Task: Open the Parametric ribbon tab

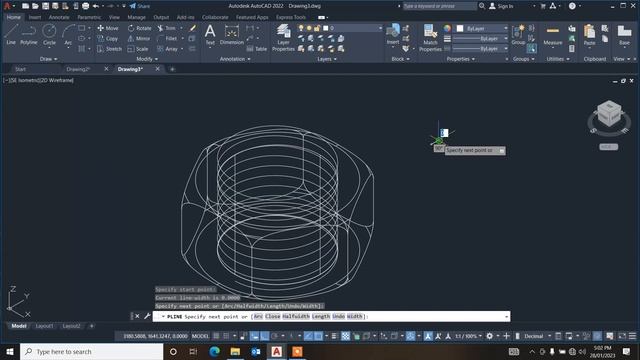Action: [x=89, y=17]
